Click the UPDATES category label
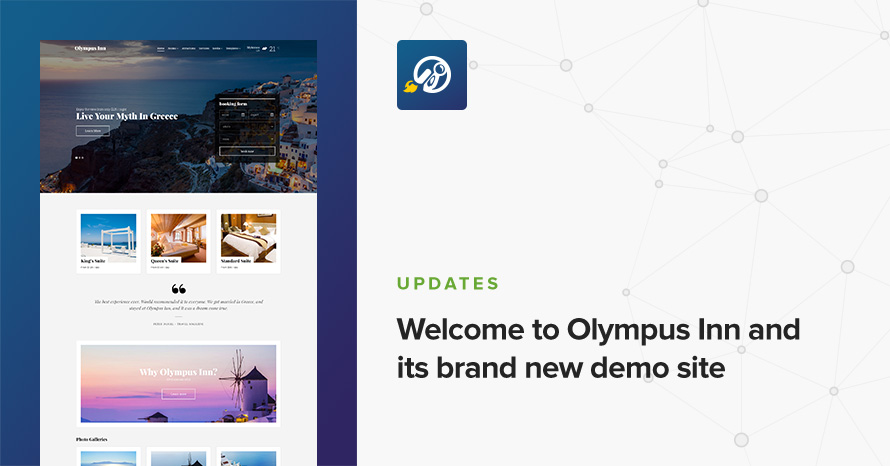The height and width of the screenshot is (466, 890). 448,284
